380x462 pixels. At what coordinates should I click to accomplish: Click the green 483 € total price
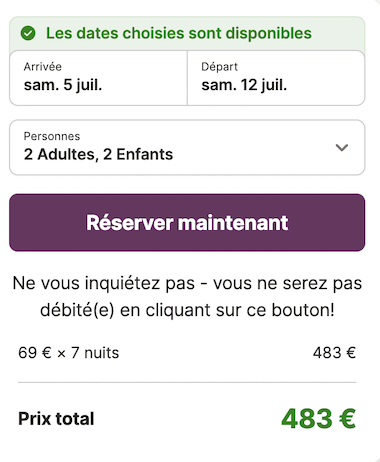(x=319, y=419)
